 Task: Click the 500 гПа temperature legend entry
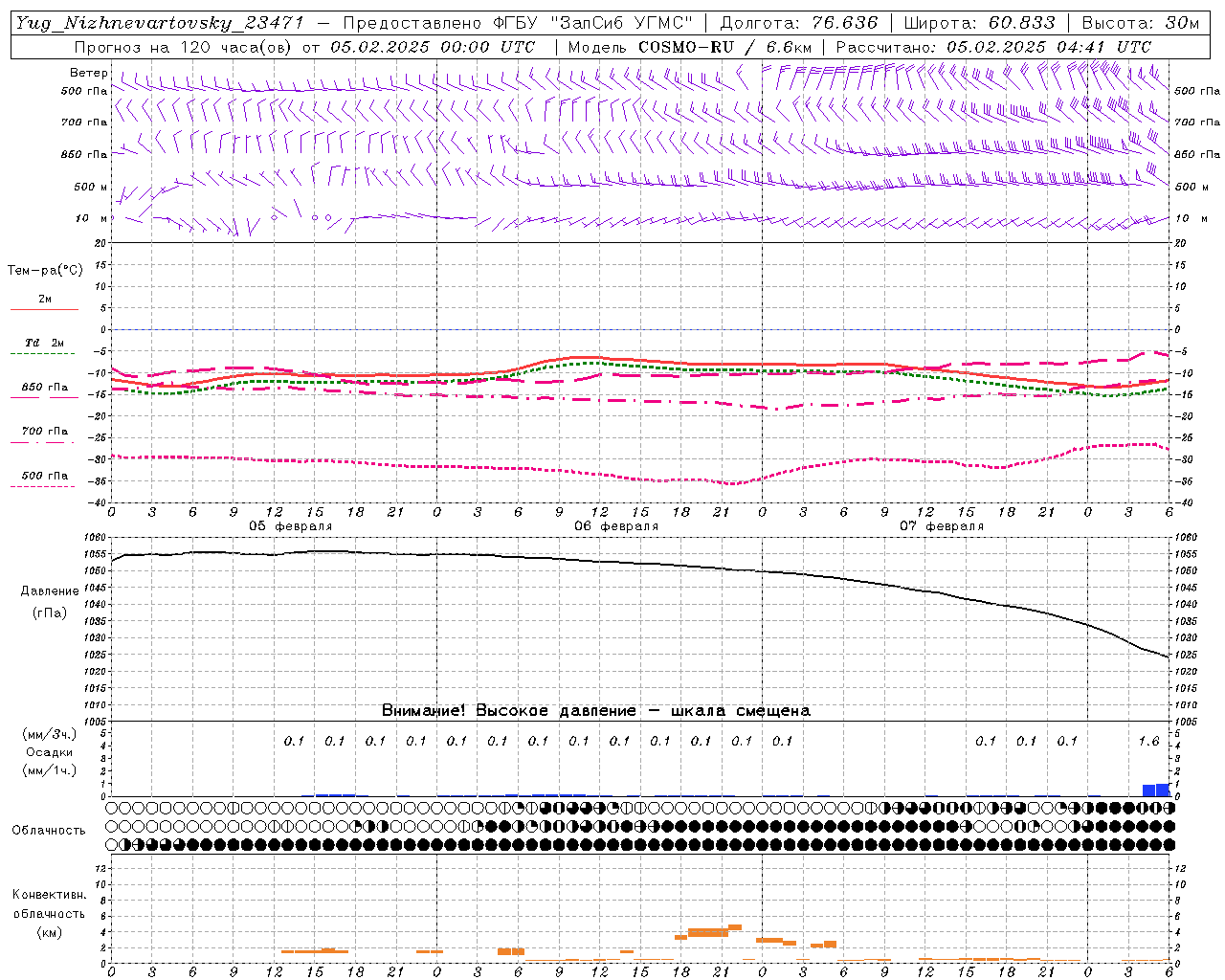click(45, 476)
